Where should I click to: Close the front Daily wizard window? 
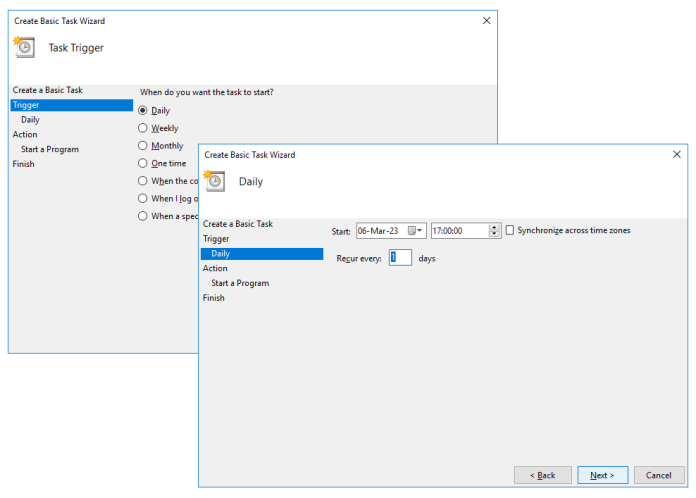point(677,155)
